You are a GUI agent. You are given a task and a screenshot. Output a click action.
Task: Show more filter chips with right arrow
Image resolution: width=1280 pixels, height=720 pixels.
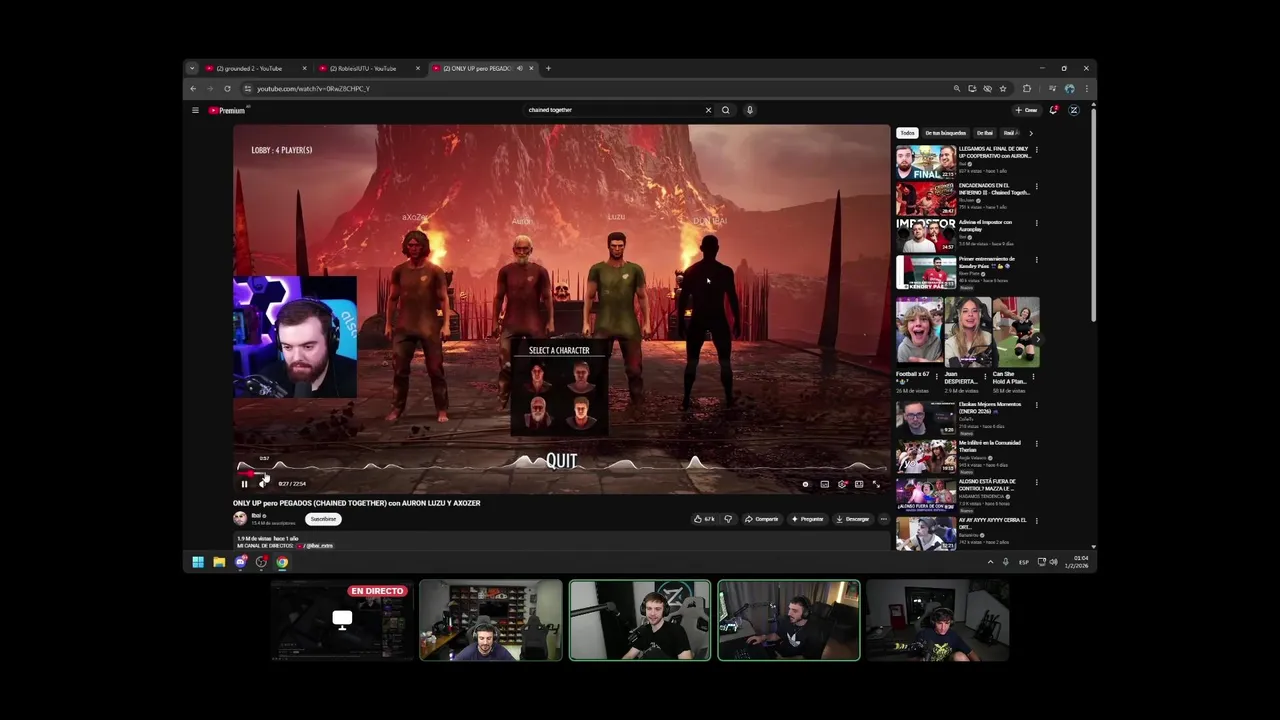[x=1031, y=133]
